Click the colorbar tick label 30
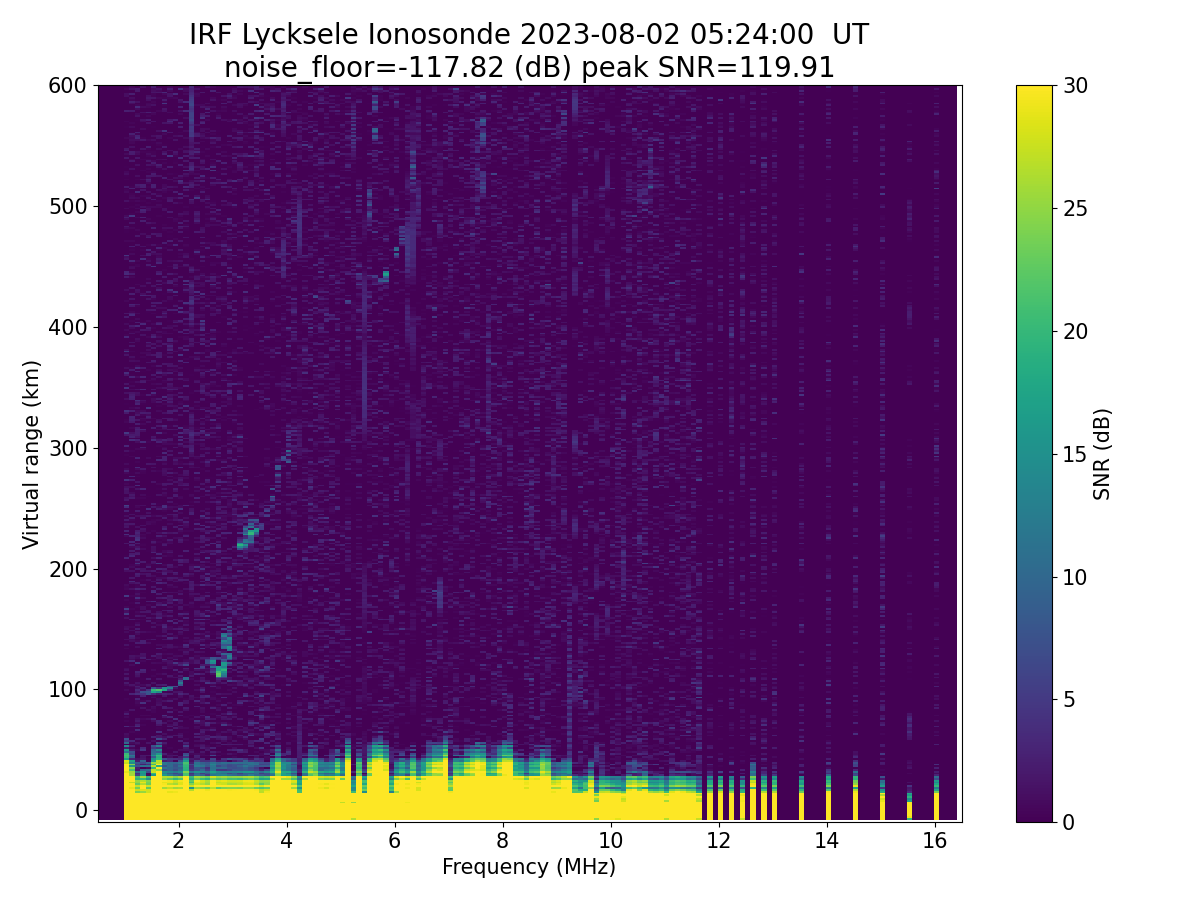 click(1074, 86)
